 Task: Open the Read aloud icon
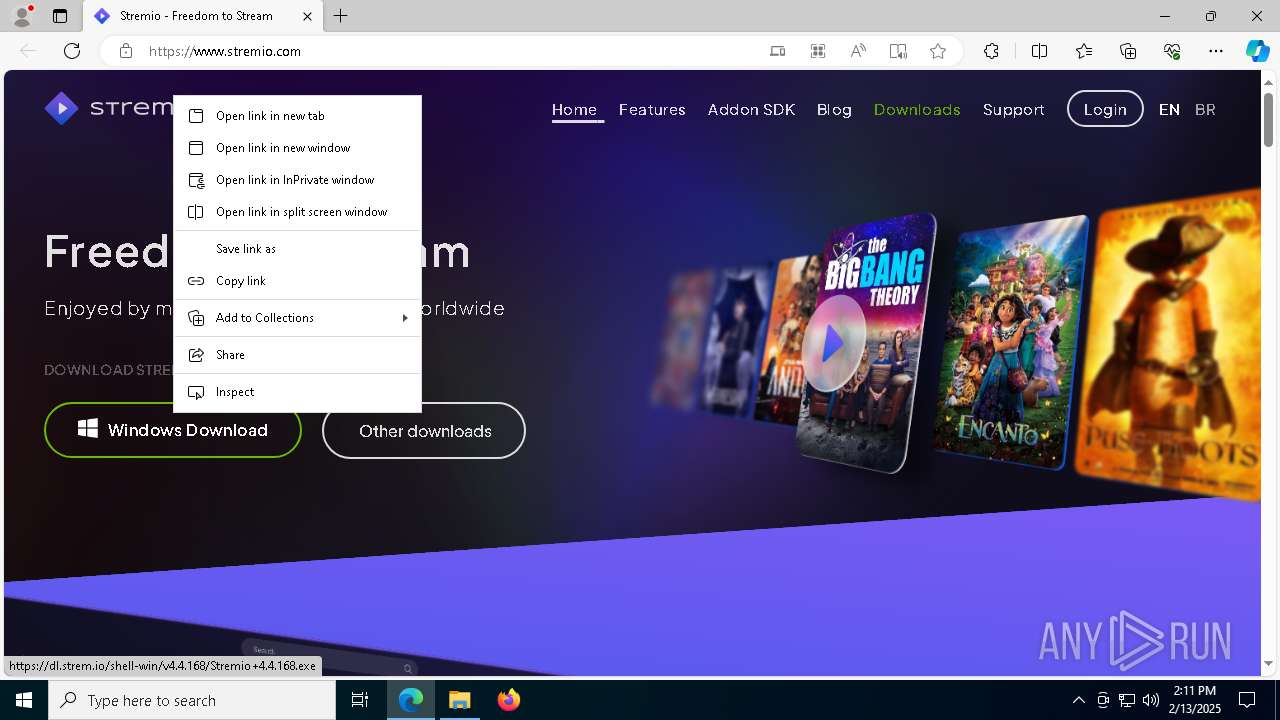coord(858,51)
